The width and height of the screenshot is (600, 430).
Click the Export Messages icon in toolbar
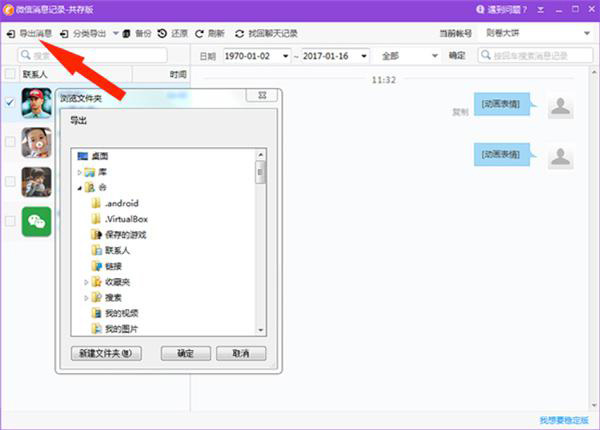pos(11,34)
